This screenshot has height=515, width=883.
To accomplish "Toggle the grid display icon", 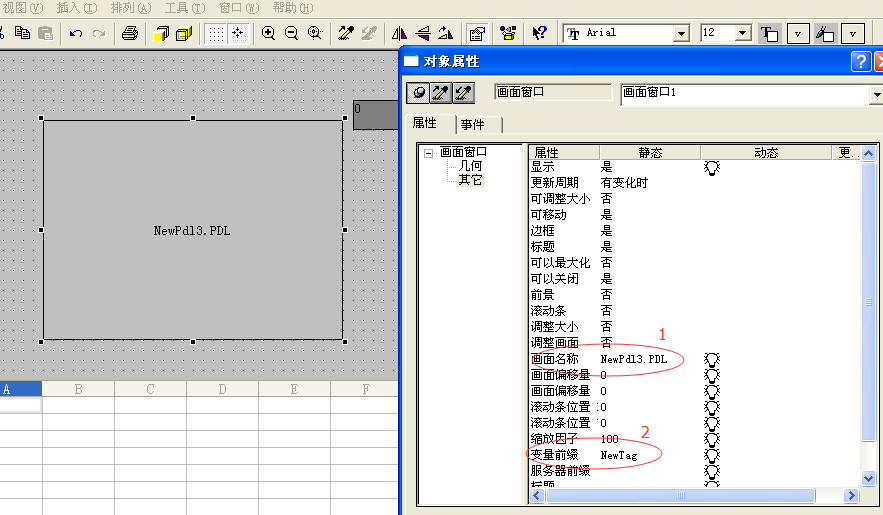I will (x=216, y=34).
